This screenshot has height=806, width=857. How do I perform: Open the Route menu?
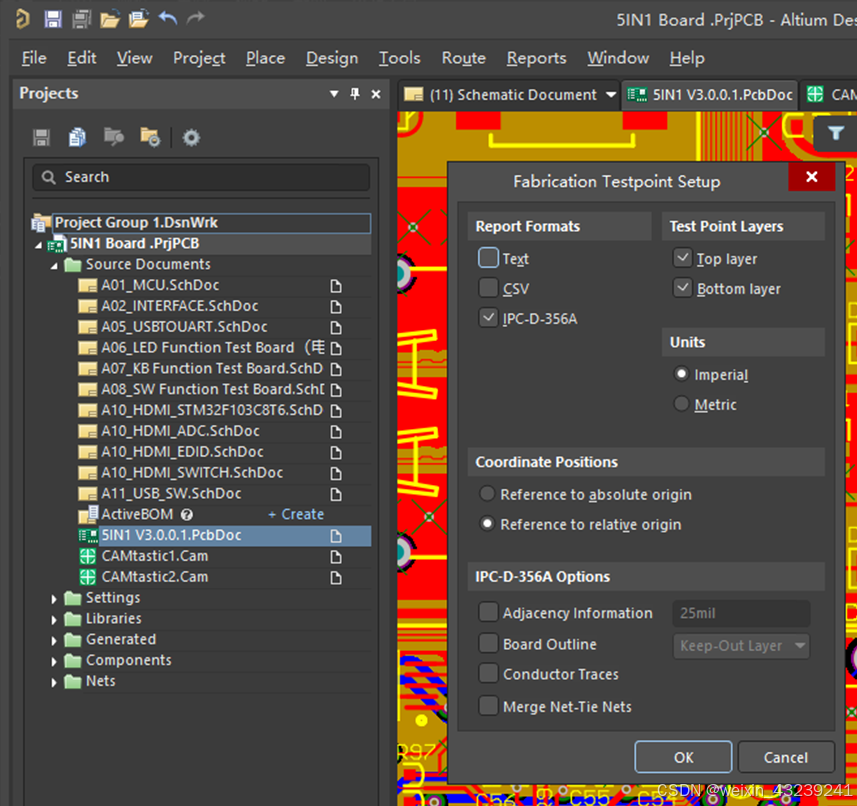coord(463,58)
